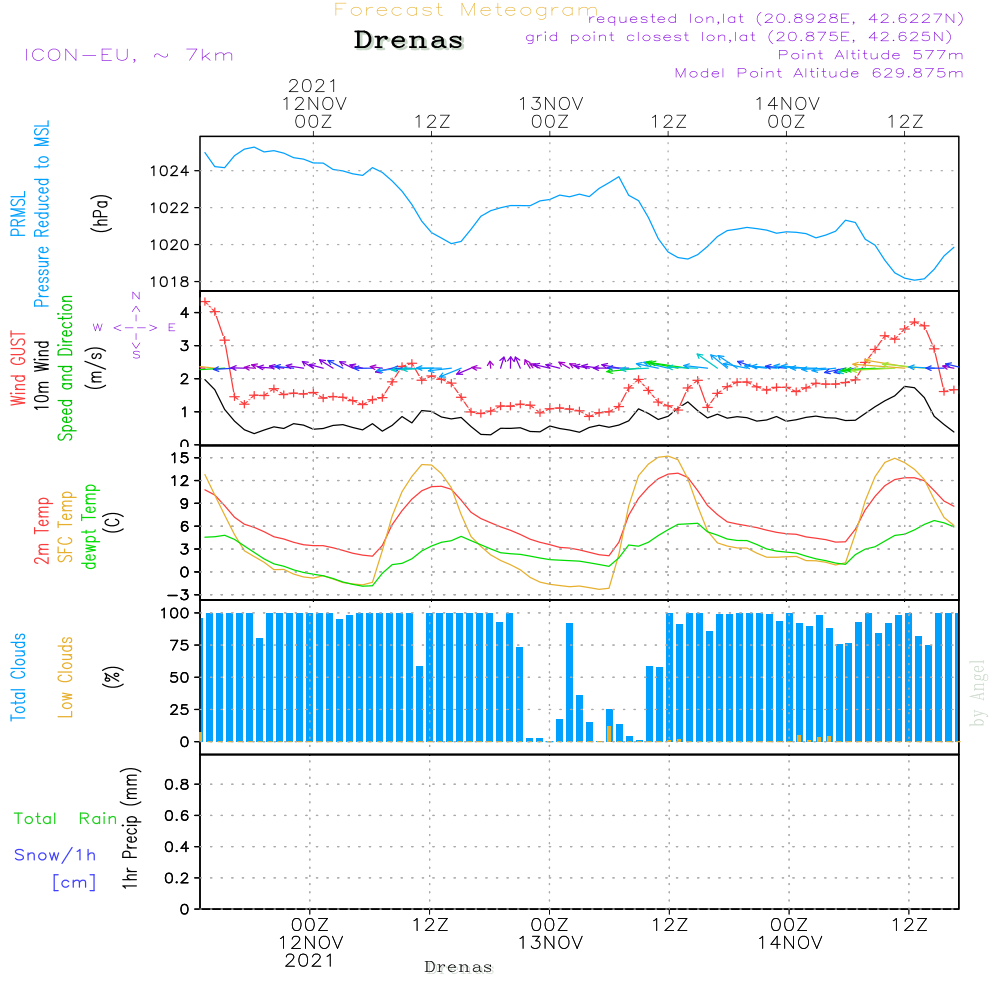1000x1000 pixels.
Task: Click the '0.8' precipitation tick value
Action: pyautogui.click(x=177, y=784)
